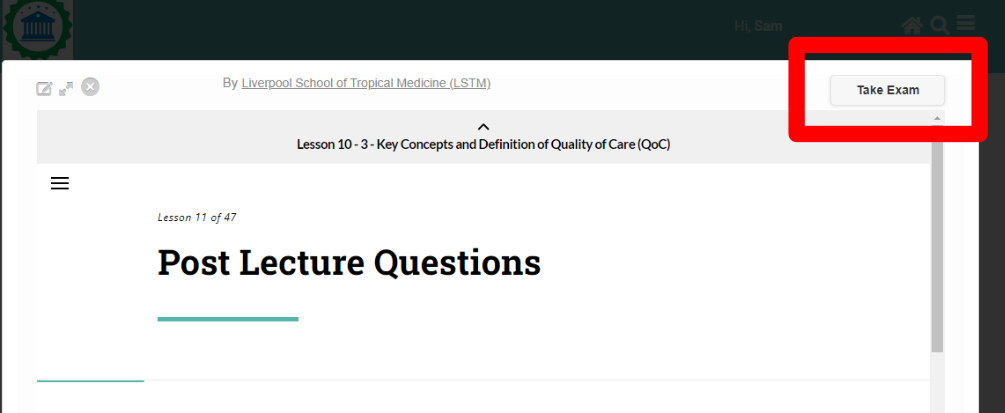Click the Take Exam button
Image resolution: width=1005 pixels, height=413 pixels.
(x=887, y=90)
